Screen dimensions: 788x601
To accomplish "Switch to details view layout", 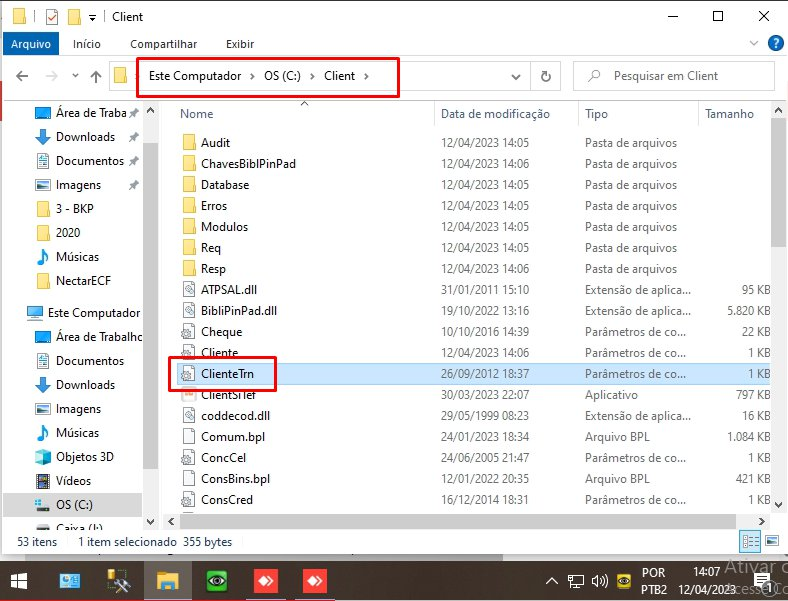I will click(x=750, y=541).
